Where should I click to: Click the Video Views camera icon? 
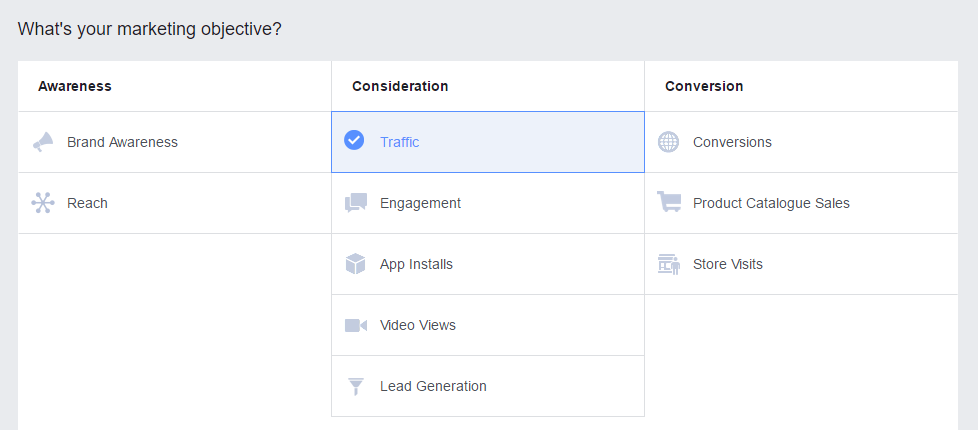click(356, 325)
